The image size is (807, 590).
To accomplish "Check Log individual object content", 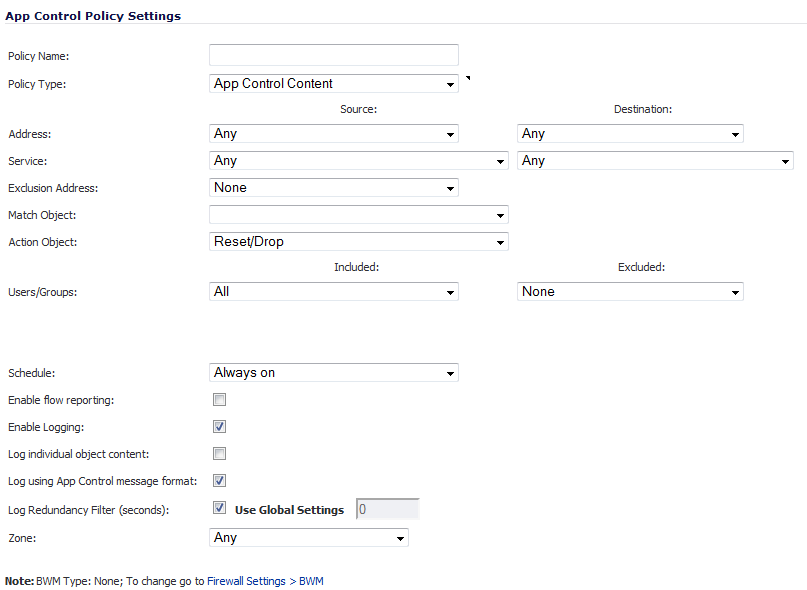I will click(219, 454).
